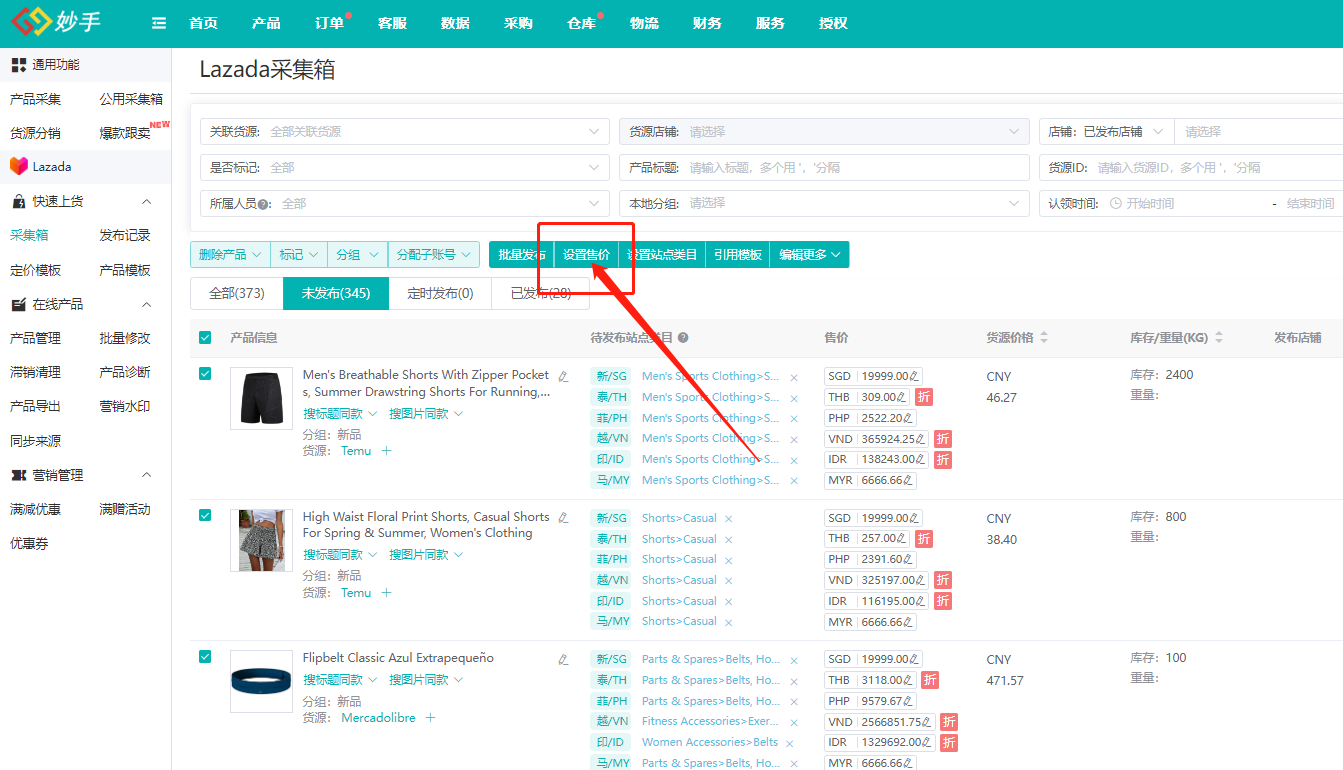The width and height of the screenshot is (1343, 770).
Task: Open the 物流 menu in the top navigation
Action: coord(644,23)
